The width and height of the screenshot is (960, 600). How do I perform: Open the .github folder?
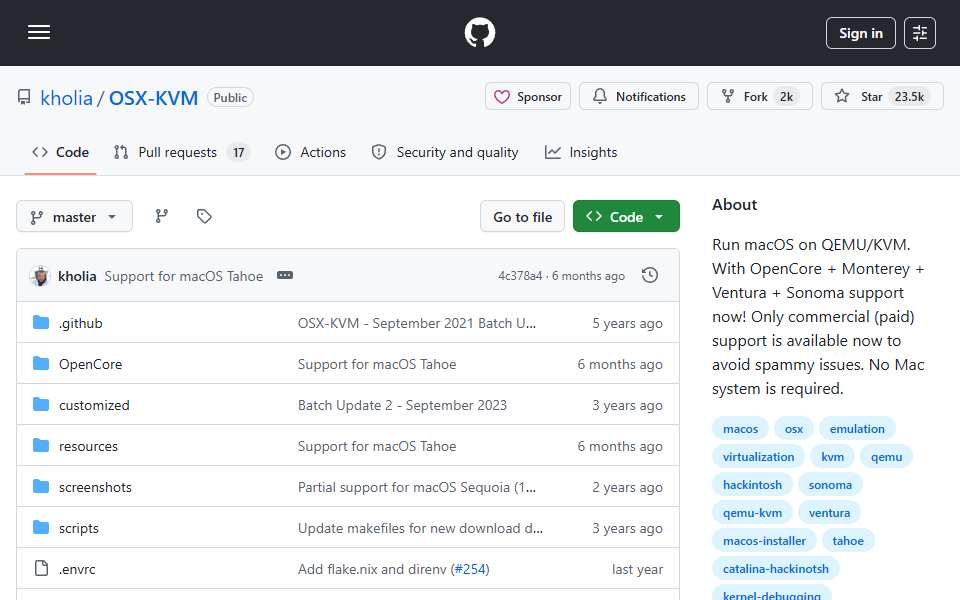(80, 323)
